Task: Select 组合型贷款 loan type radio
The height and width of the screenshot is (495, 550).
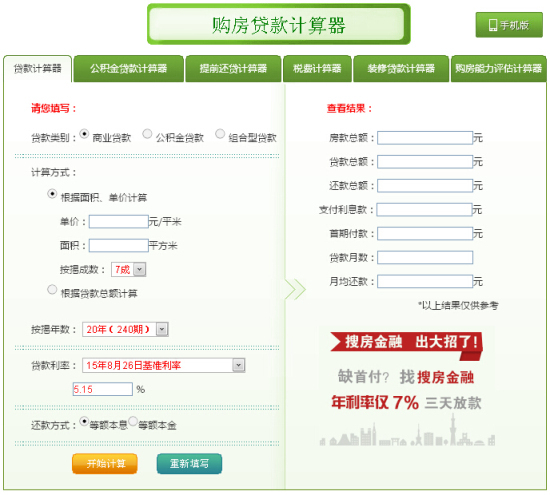Action: (220, 134)
